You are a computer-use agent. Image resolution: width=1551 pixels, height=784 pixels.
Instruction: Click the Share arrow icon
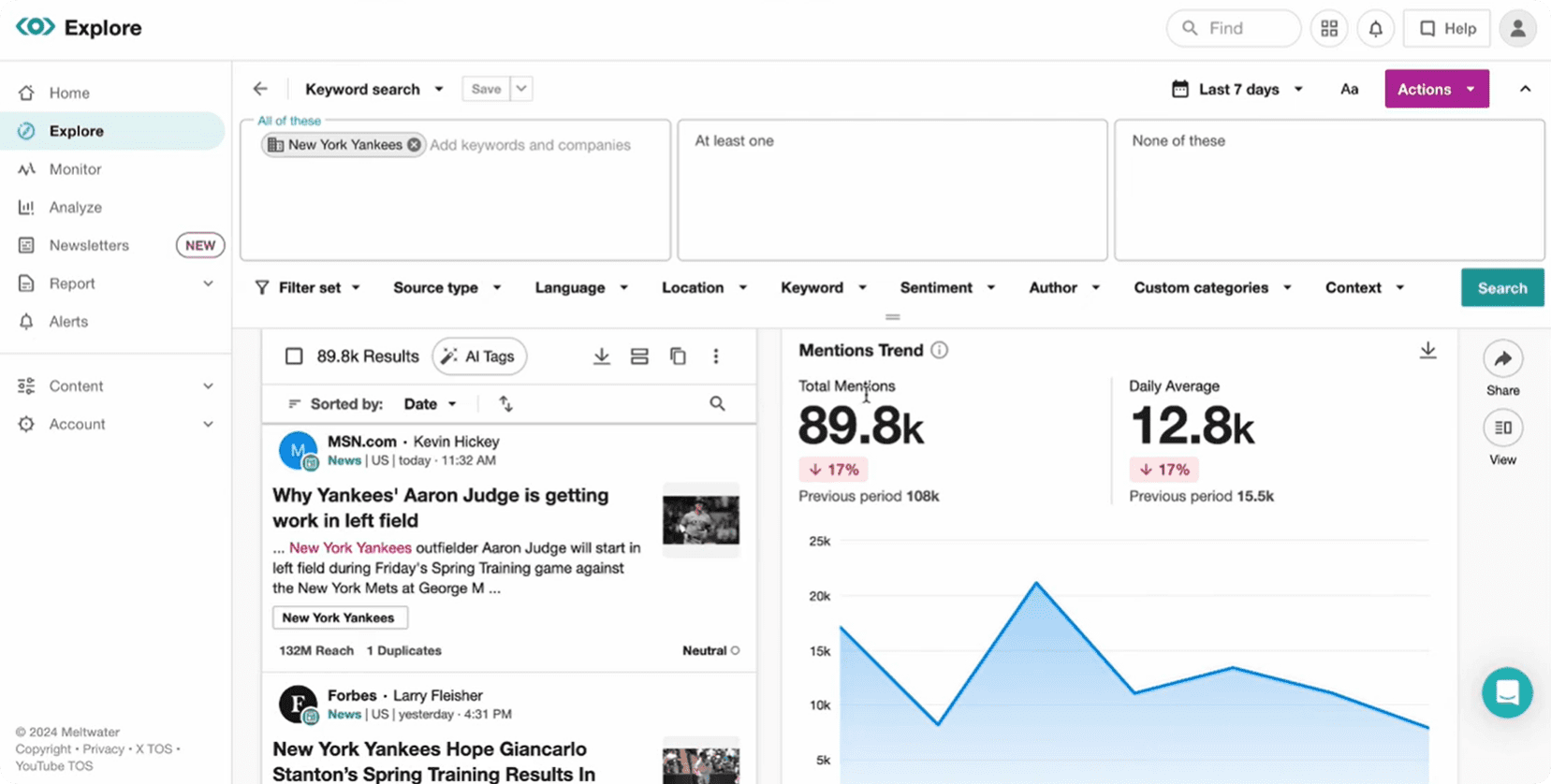point(1502,358)
